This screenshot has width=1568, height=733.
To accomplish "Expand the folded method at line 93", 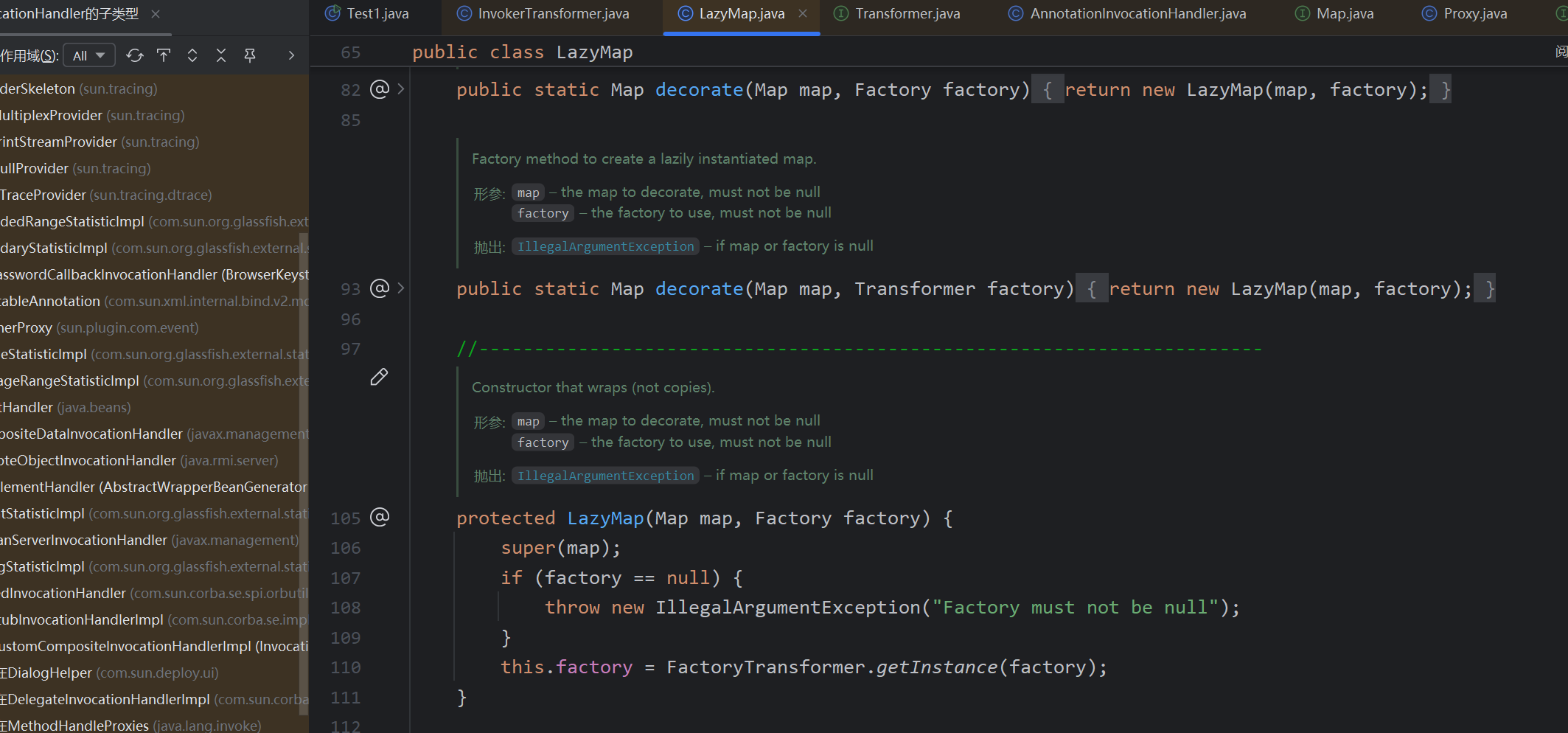I will point(401,288).
